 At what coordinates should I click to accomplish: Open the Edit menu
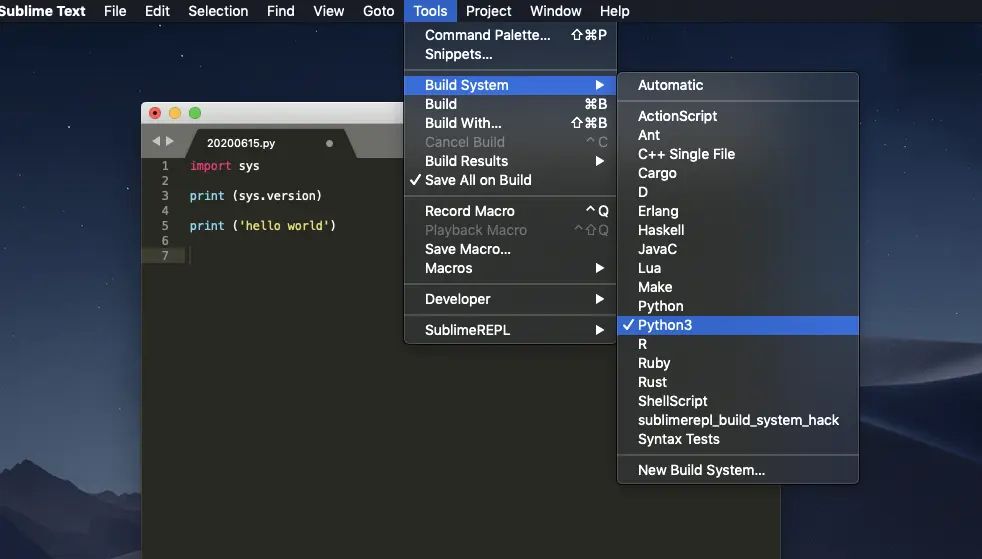pos(157,11)
